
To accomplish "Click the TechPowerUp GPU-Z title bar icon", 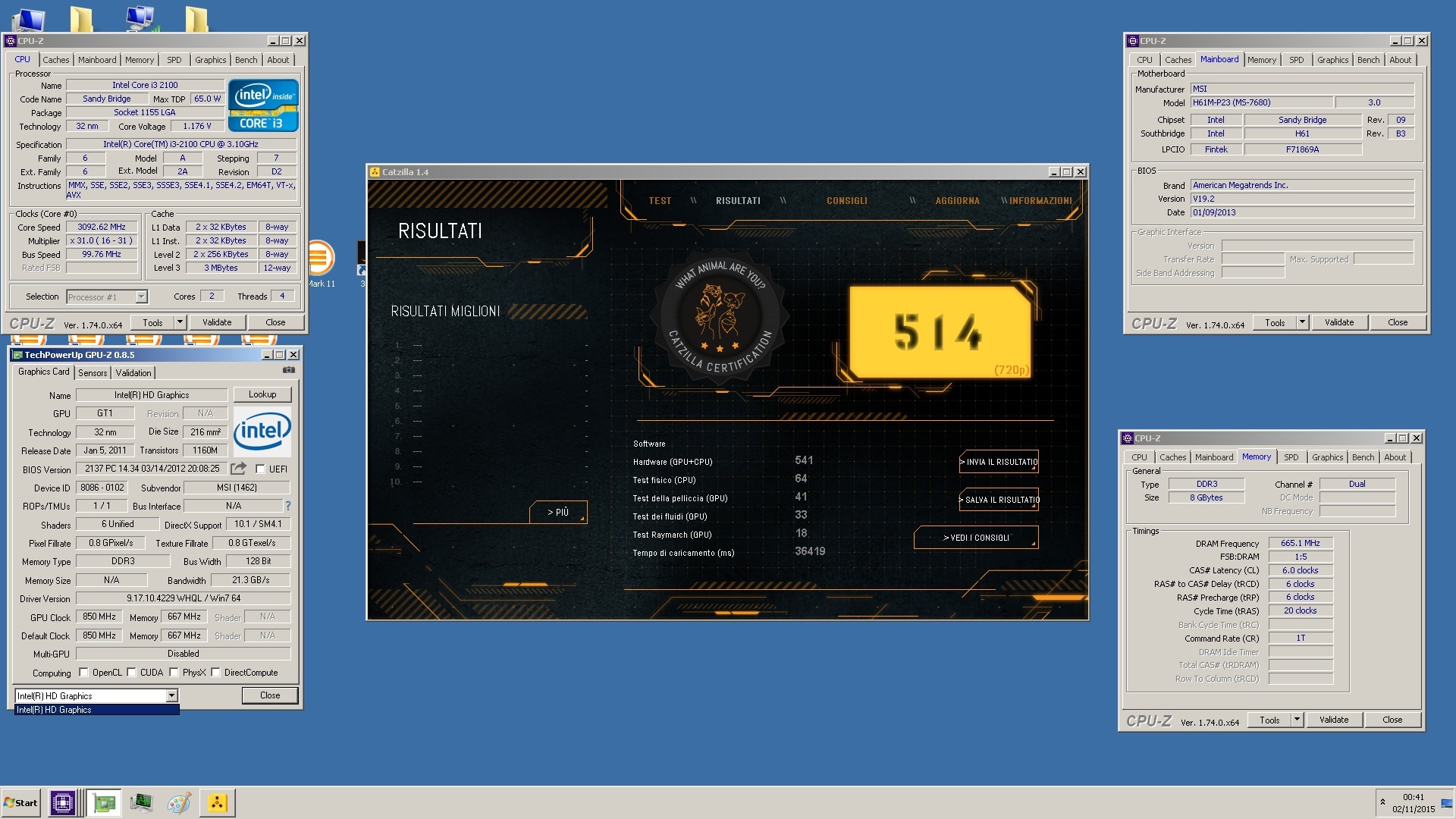I will [17, 355].
